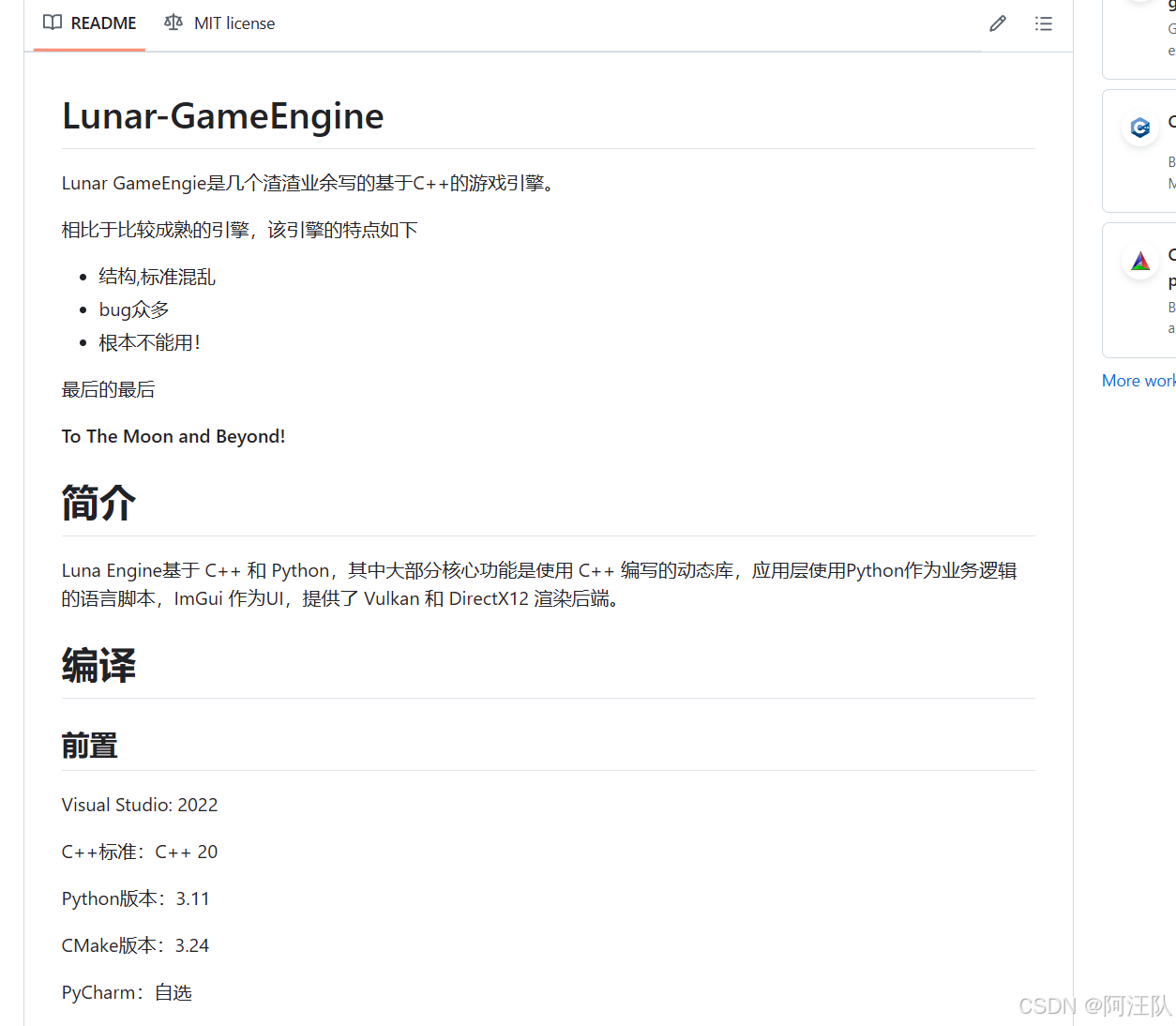Click the C++ logo on the sidebar card
The image size is (1176, 1026).
(1139, 128)
